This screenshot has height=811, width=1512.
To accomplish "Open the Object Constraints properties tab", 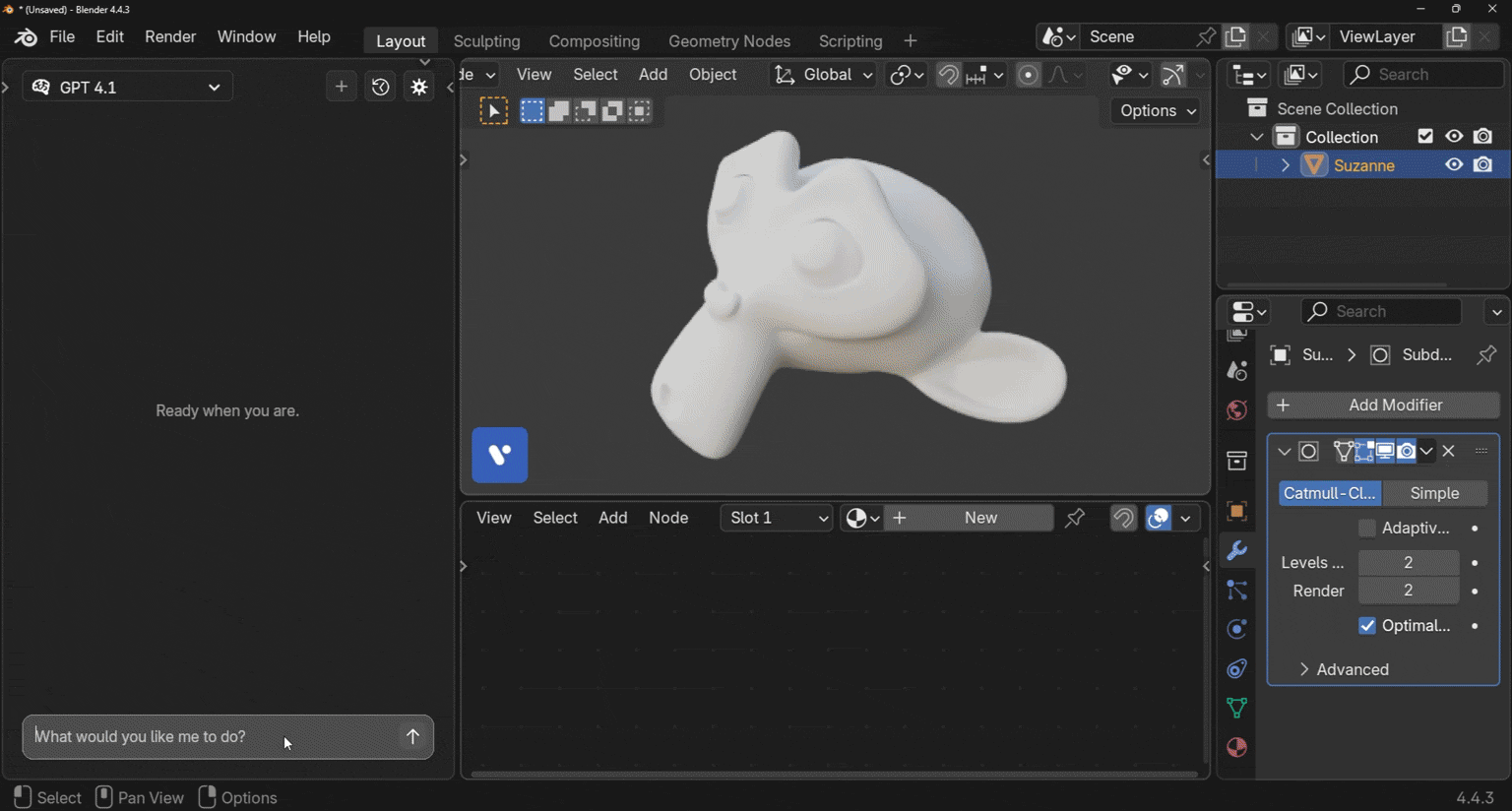I will coord(1237,668).
